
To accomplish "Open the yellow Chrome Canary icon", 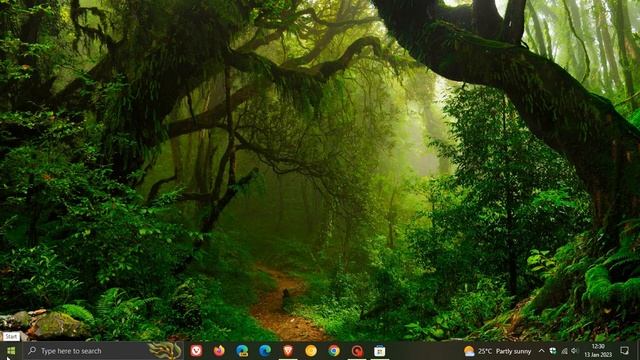I will point(311,351).
